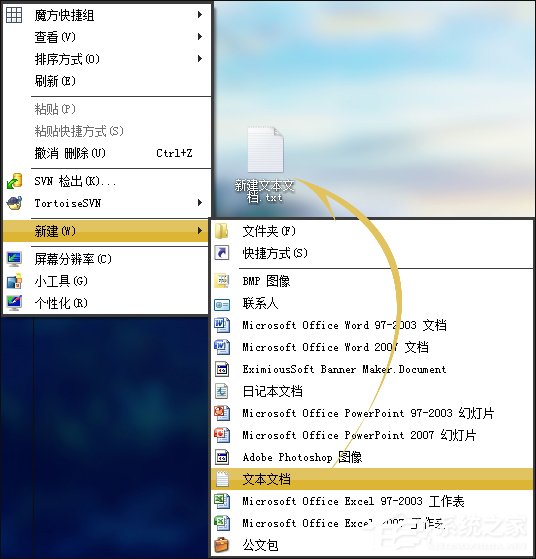This screenshot has height=559, width=536.
Task: Click the PowerPoint 2007 幻灯片 icon
Action: [x=222, y=435]
